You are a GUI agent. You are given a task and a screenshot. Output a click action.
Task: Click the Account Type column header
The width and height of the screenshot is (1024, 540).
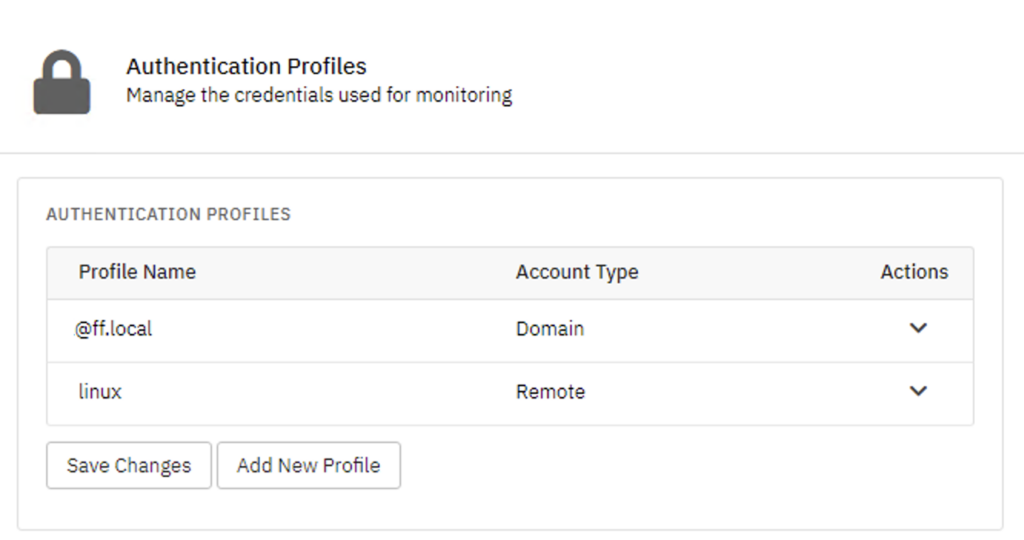pyautogui.click(x=577, y=272)
